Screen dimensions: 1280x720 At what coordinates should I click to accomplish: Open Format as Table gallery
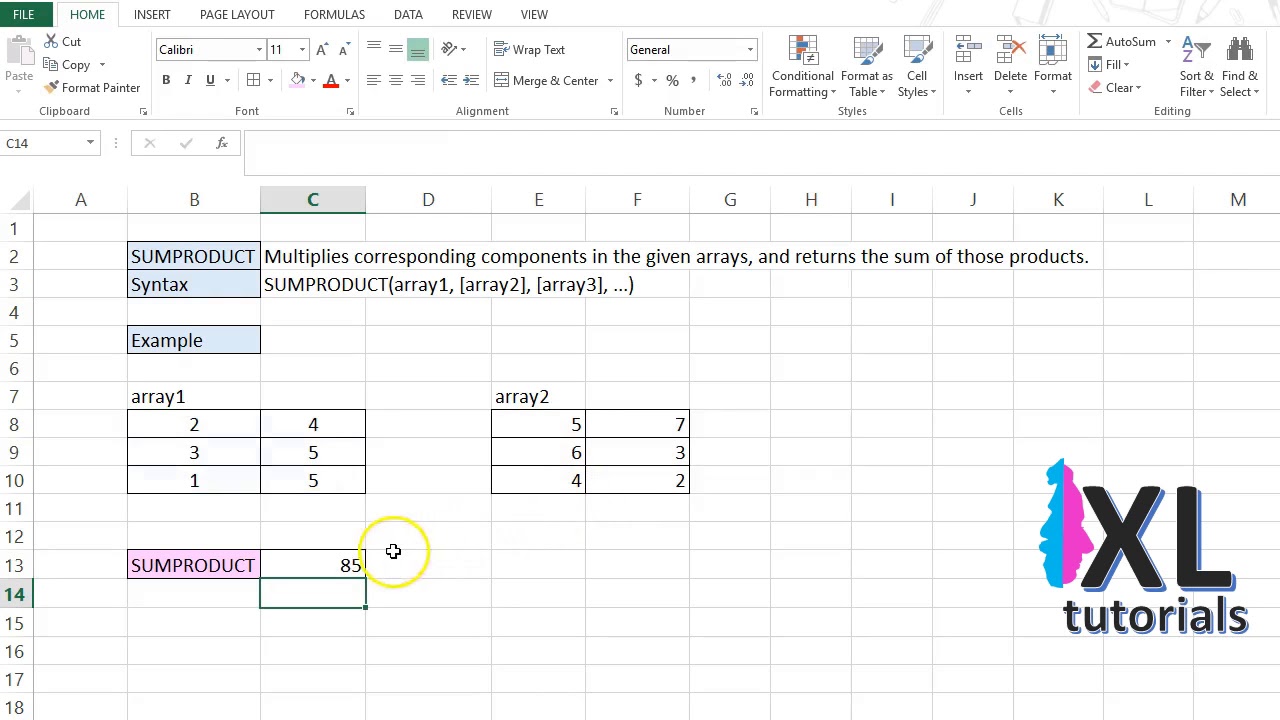coord(866,67)
